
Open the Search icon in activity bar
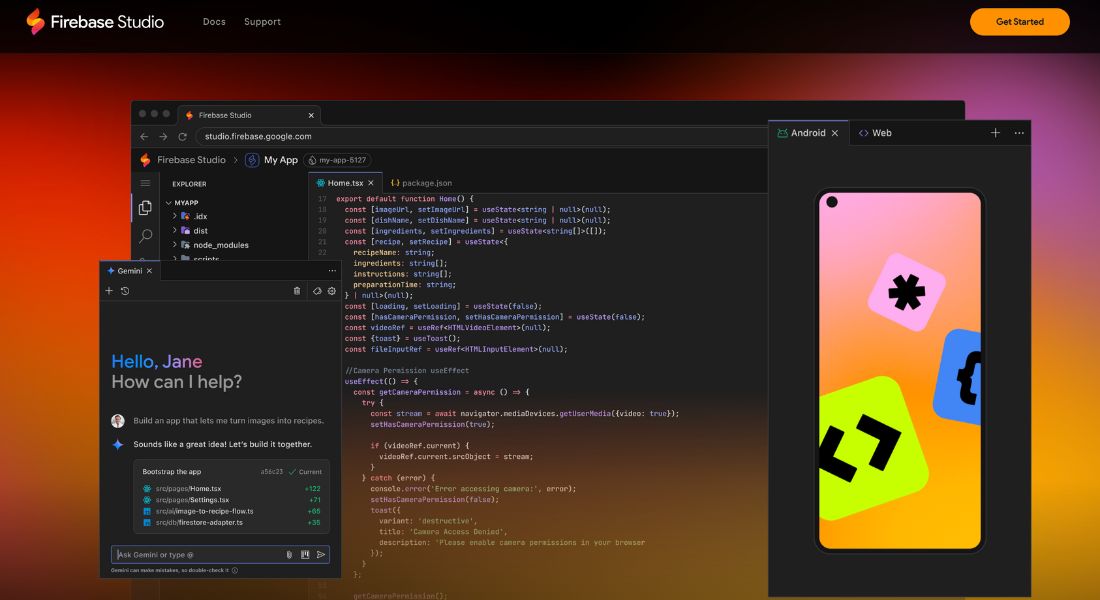pyautogui.click(x=145, y=236)
